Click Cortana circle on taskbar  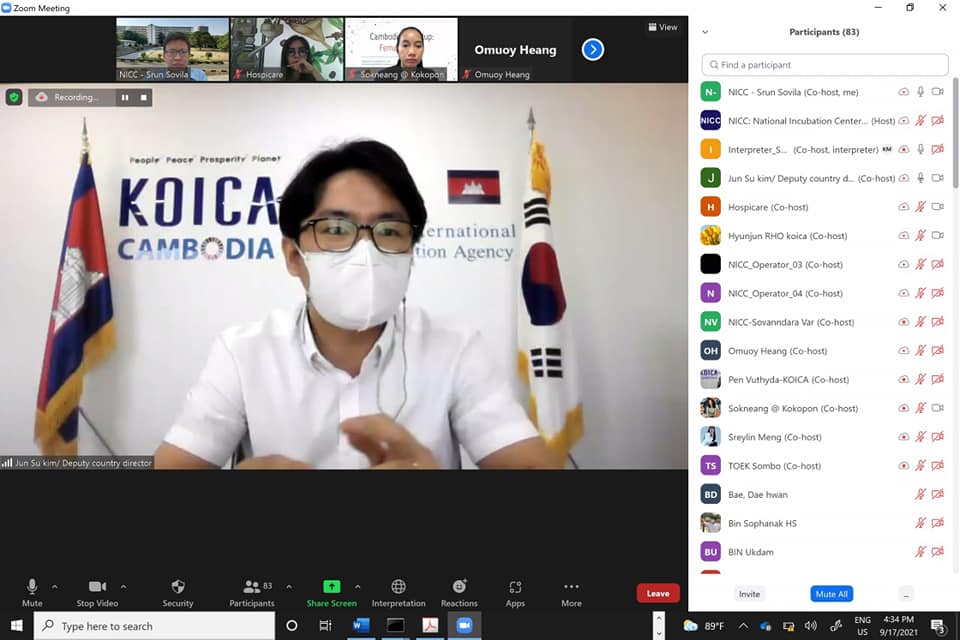tap(292, 625)
